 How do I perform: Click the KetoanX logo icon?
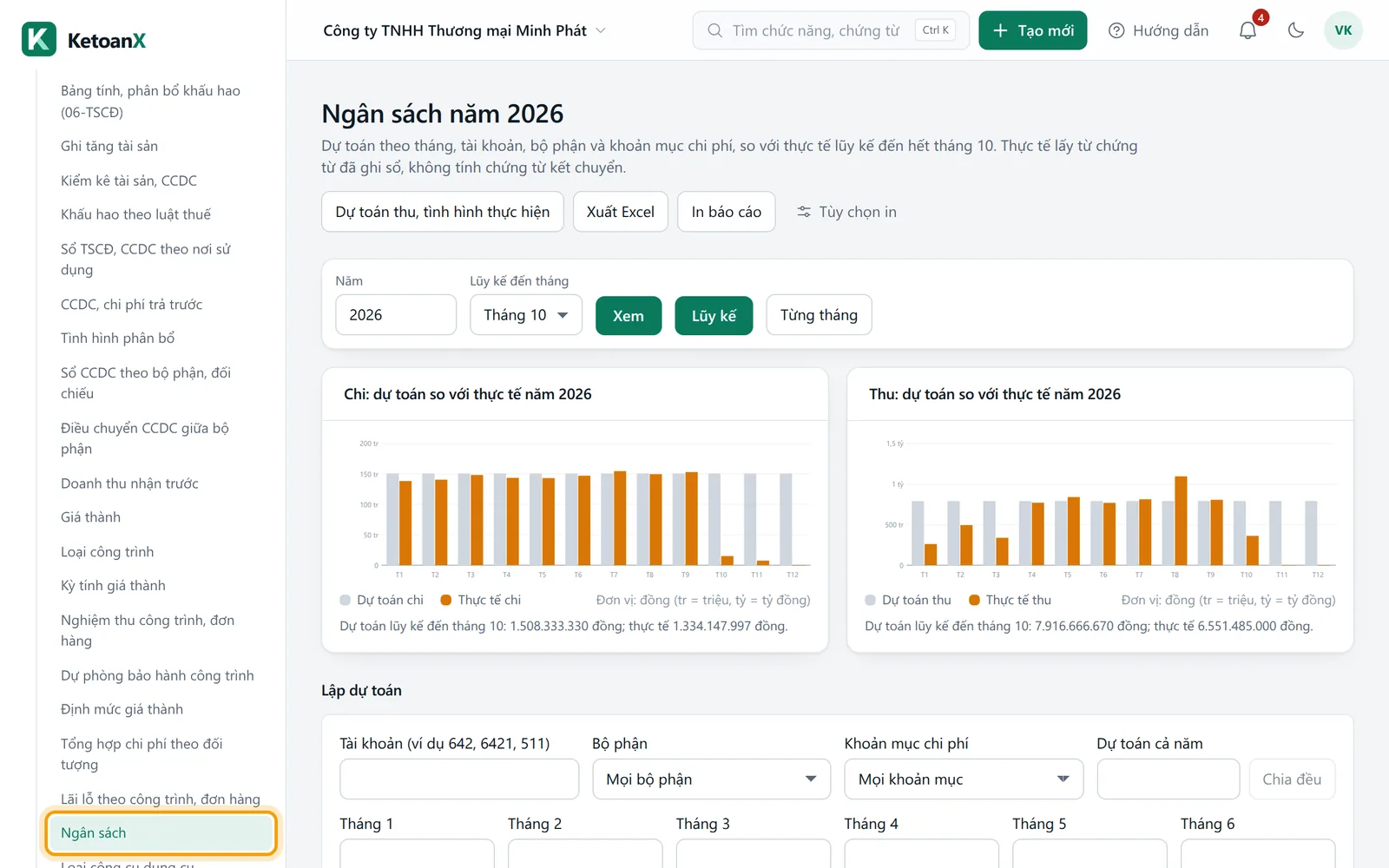(x=39, y=39)
